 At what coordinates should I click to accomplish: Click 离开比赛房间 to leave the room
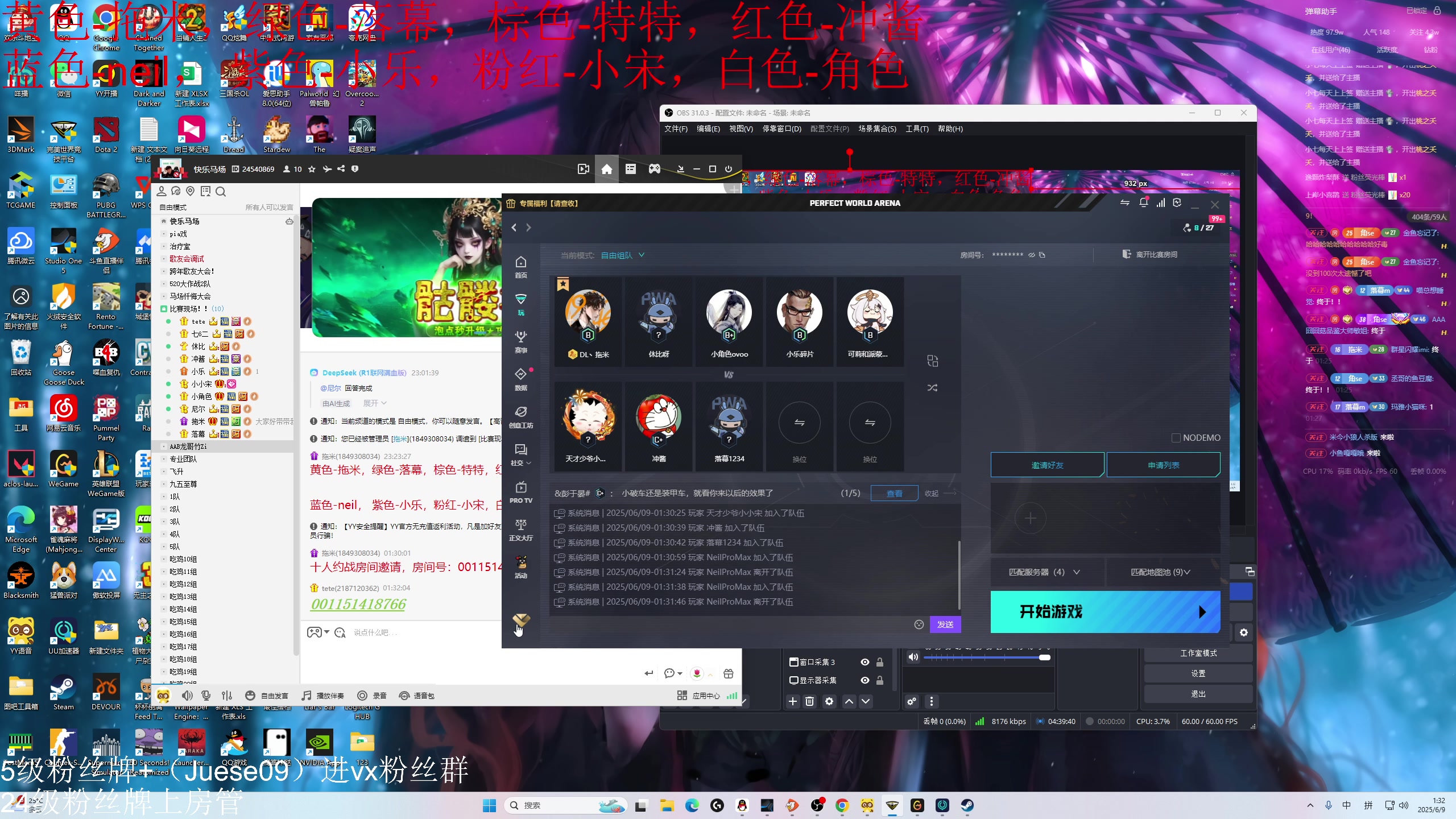(x=1149, y=255)
